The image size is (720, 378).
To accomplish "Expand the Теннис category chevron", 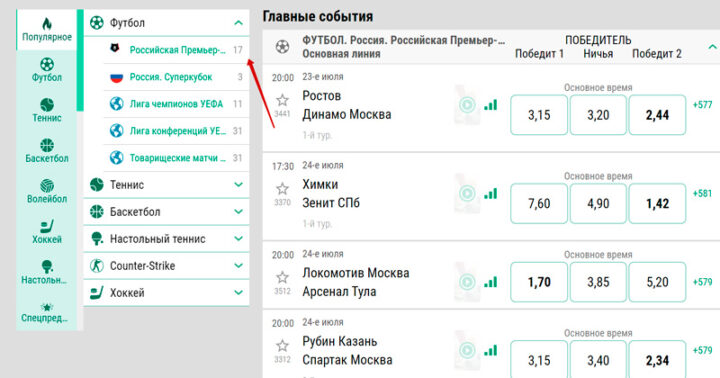I will coord(238,185).
